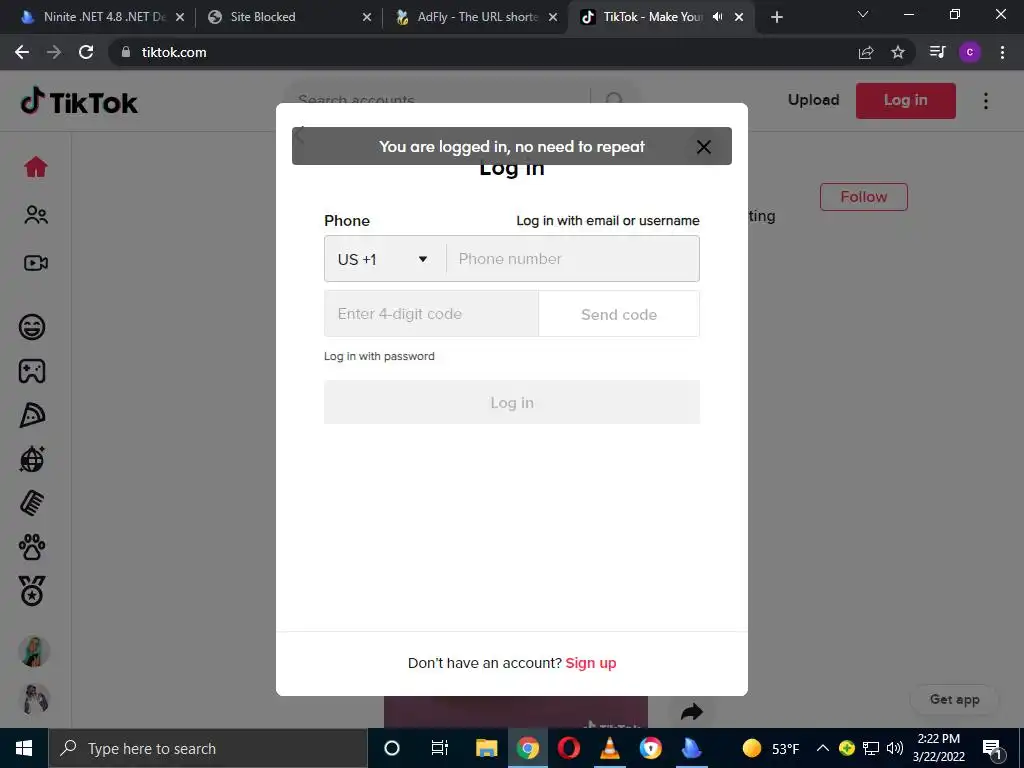Image resolution: width=1024 pixels, height=768 pixels.
Task: Open the Windows Start menu
Action: coord(24,748)
